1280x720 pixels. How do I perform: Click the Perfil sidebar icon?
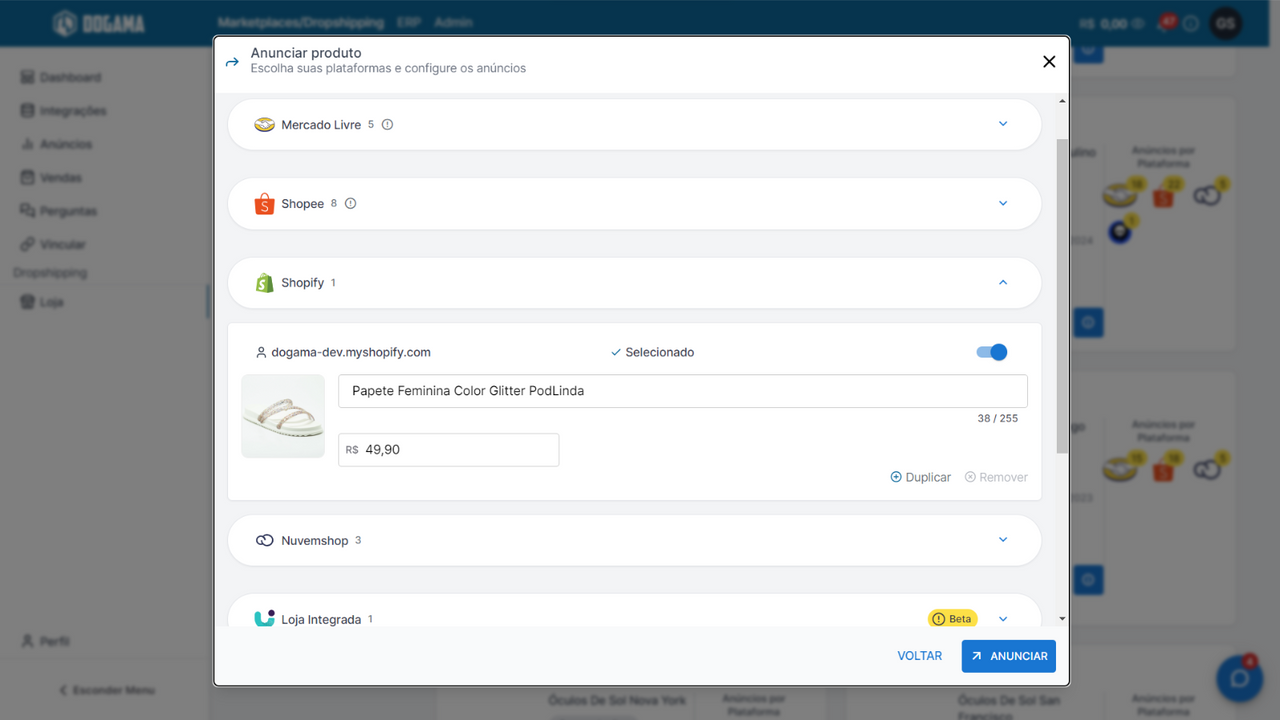27,641
